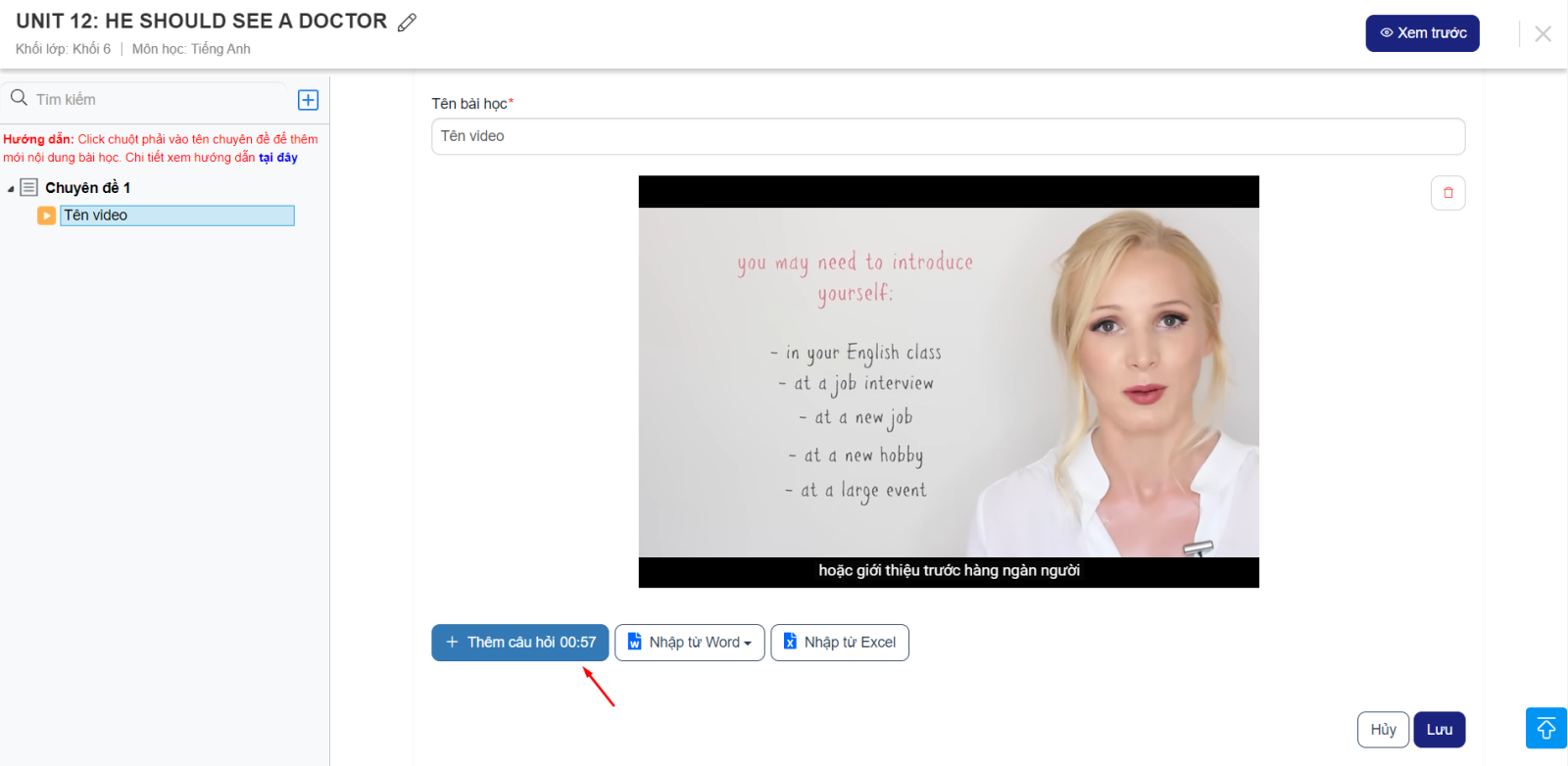The width and height of the screenshot is (1568, 766).
Task: Close the lesson editor with the X
Action: click(1543, 34)
